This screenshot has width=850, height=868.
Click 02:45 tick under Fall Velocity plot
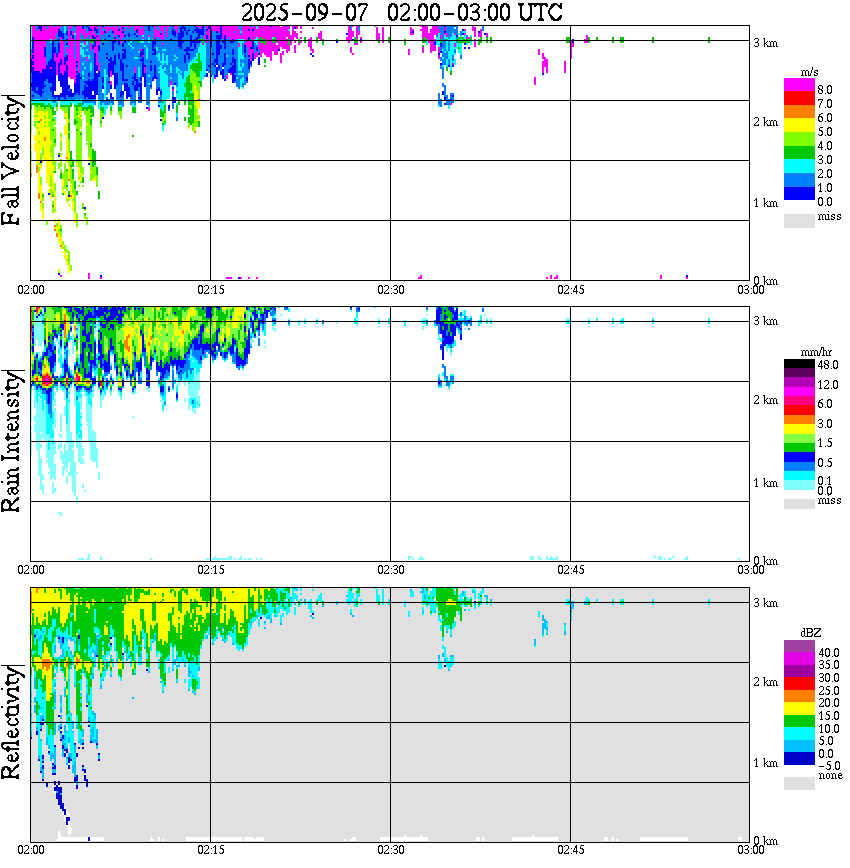(x=571, y=290)
